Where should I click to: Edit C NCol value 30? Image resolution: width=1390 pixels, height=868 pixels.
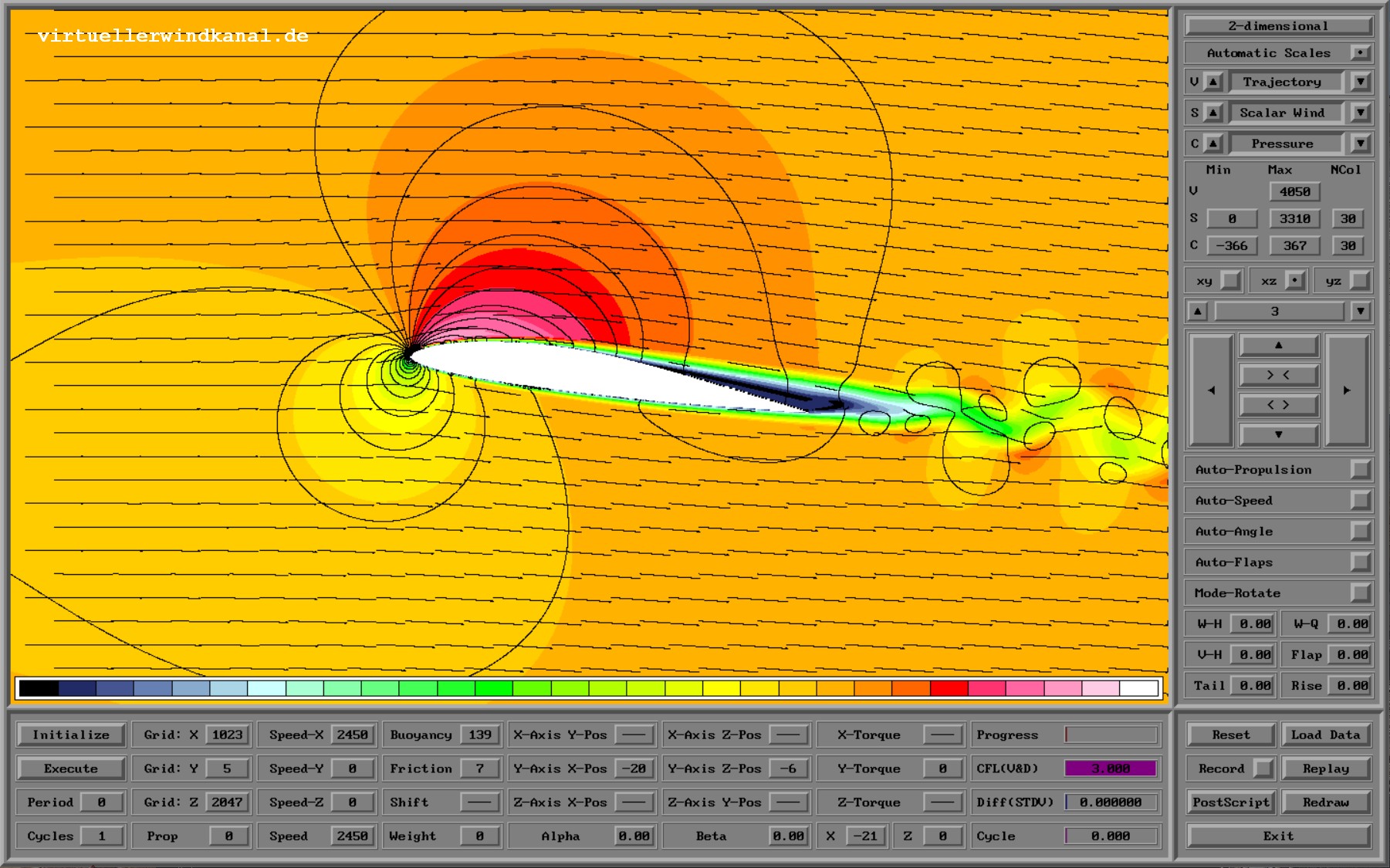coord(1348,245)
